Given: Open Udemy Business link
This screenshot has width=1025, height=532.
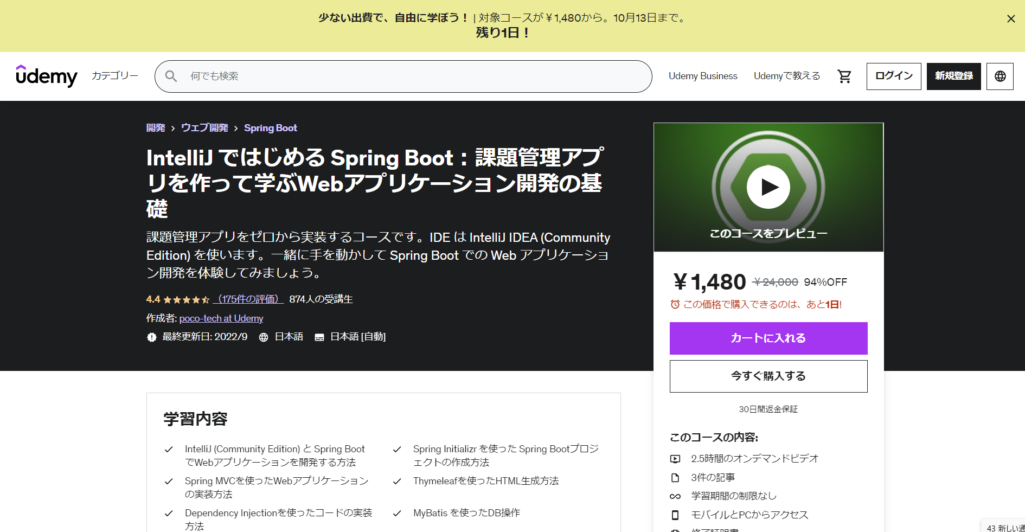Looking at the screenshot, I should [x=703, y=76].
